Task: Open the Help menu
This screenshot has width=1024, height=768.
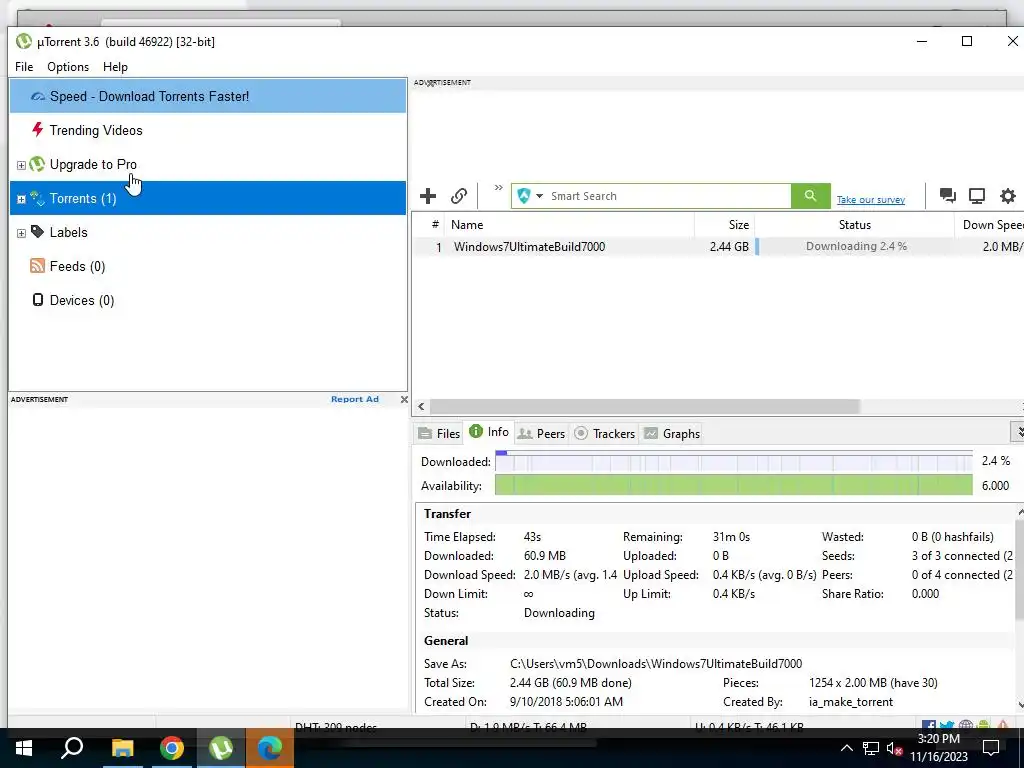Action: 115,67
